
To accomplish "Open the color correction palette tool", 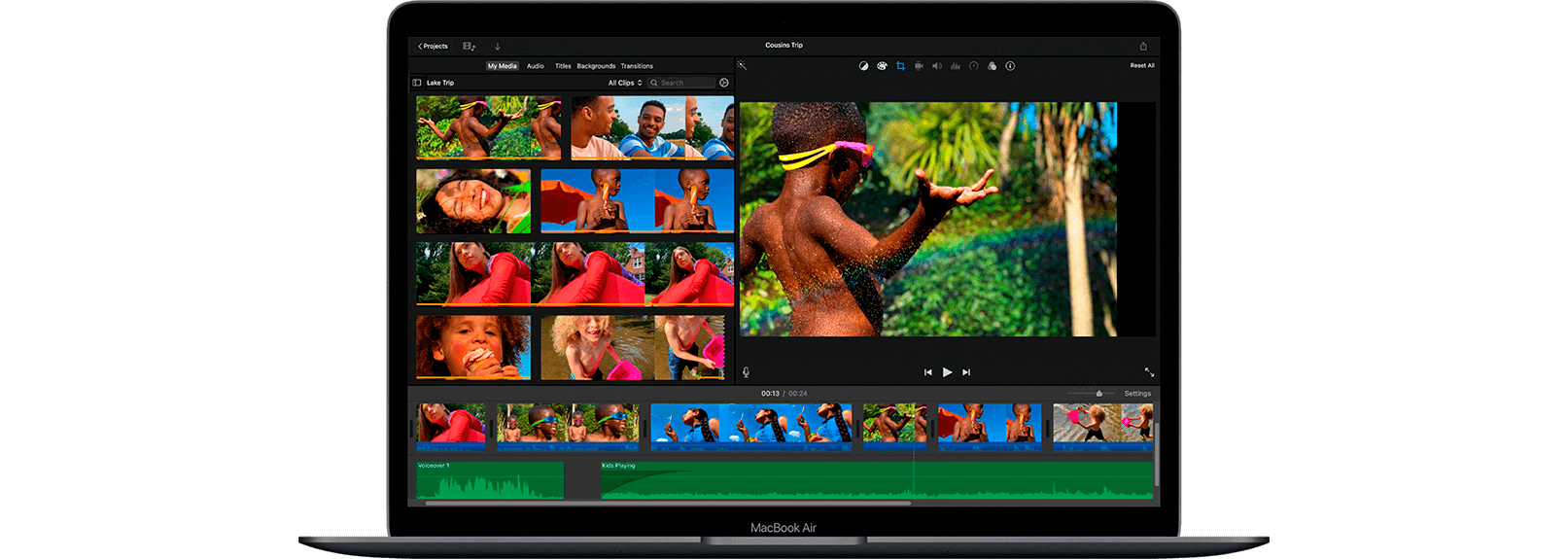I will point(882,66).
